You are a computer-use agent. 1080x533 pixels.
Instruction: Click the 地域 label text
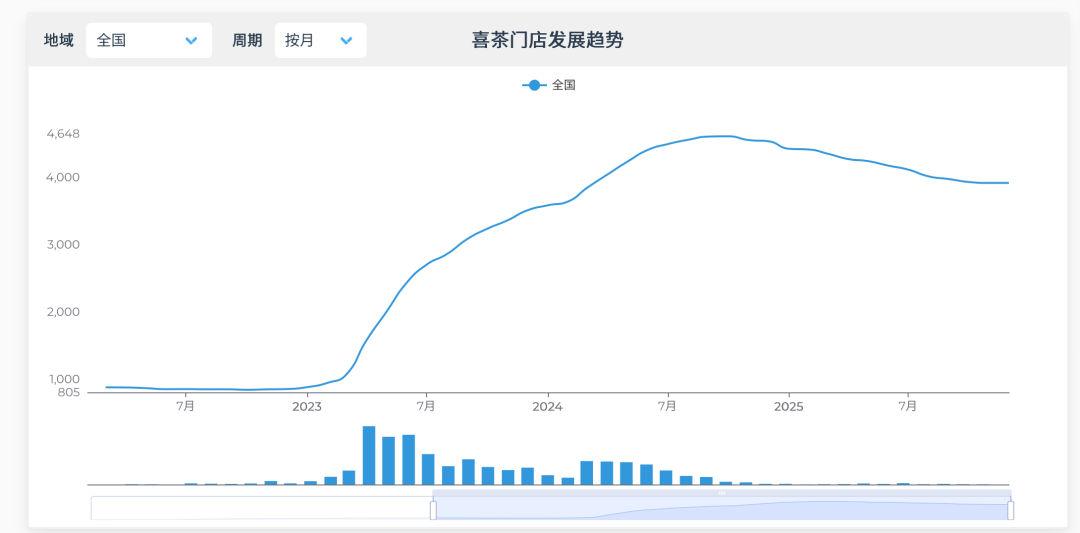pyautogui.click(x=59, y=40)
